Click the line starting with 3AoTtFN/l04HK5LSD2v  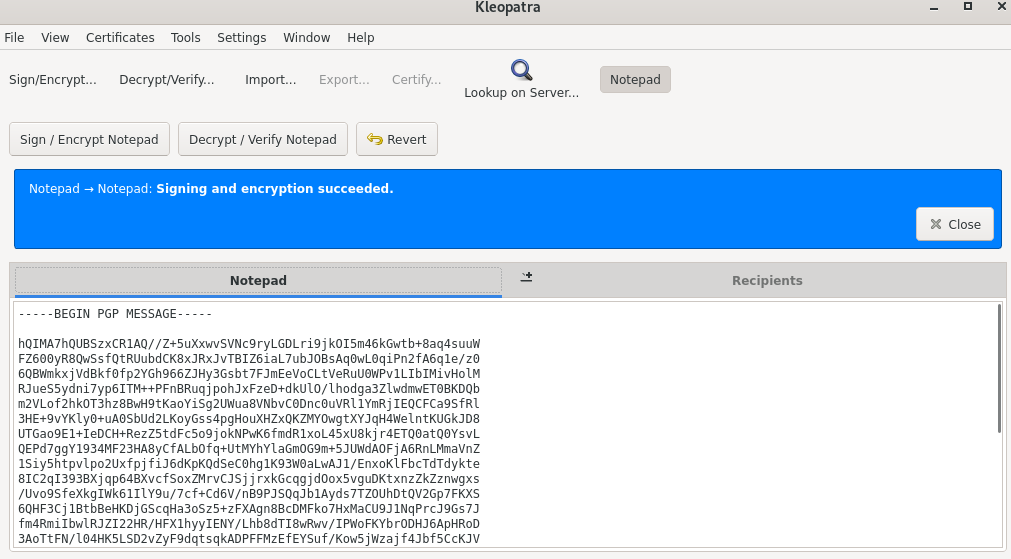point(249,539)
